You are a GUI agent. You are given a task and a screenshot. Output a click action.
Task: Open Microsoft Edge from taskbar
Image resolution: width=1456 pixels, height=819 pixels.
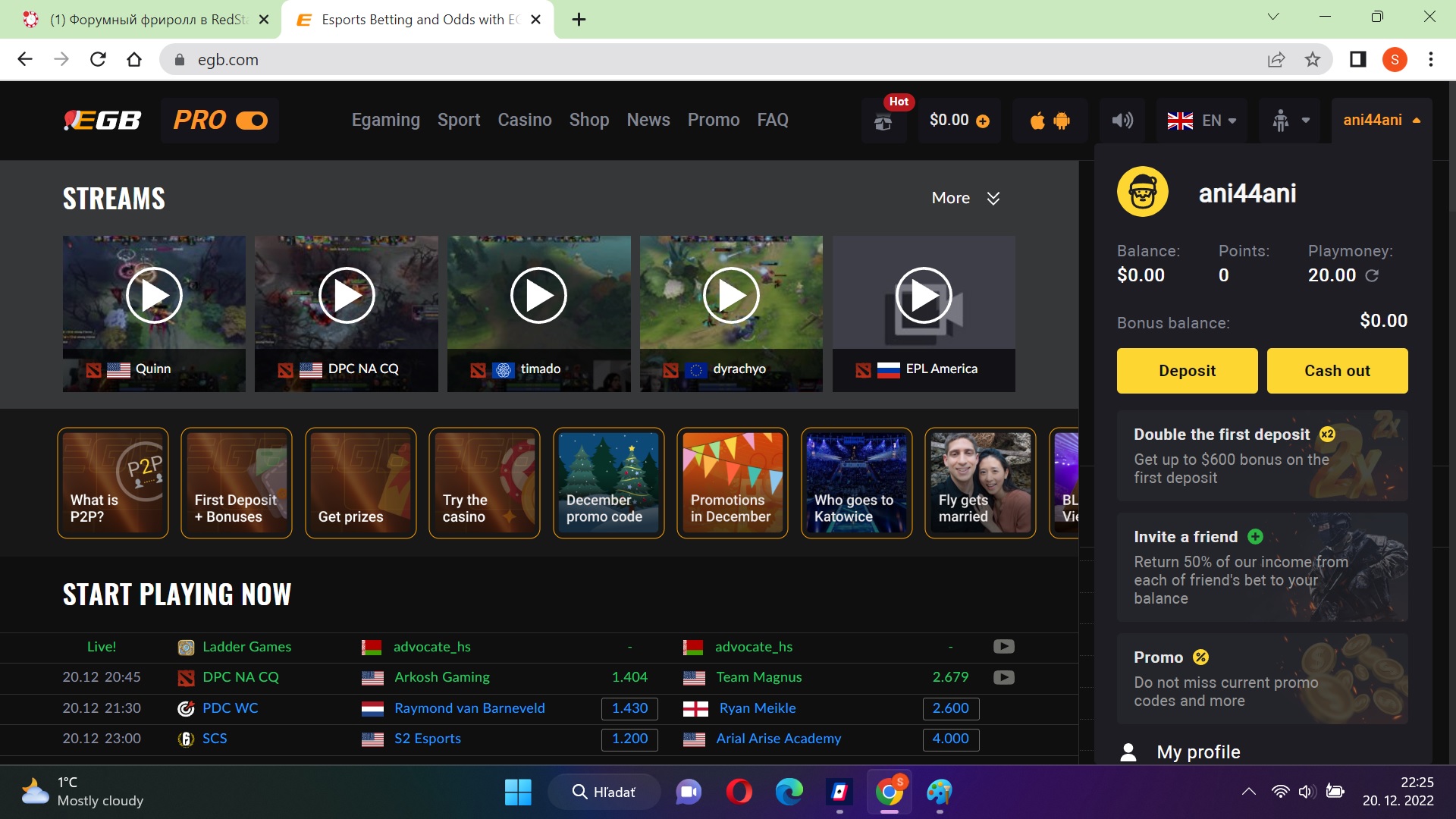coord(789,792)
